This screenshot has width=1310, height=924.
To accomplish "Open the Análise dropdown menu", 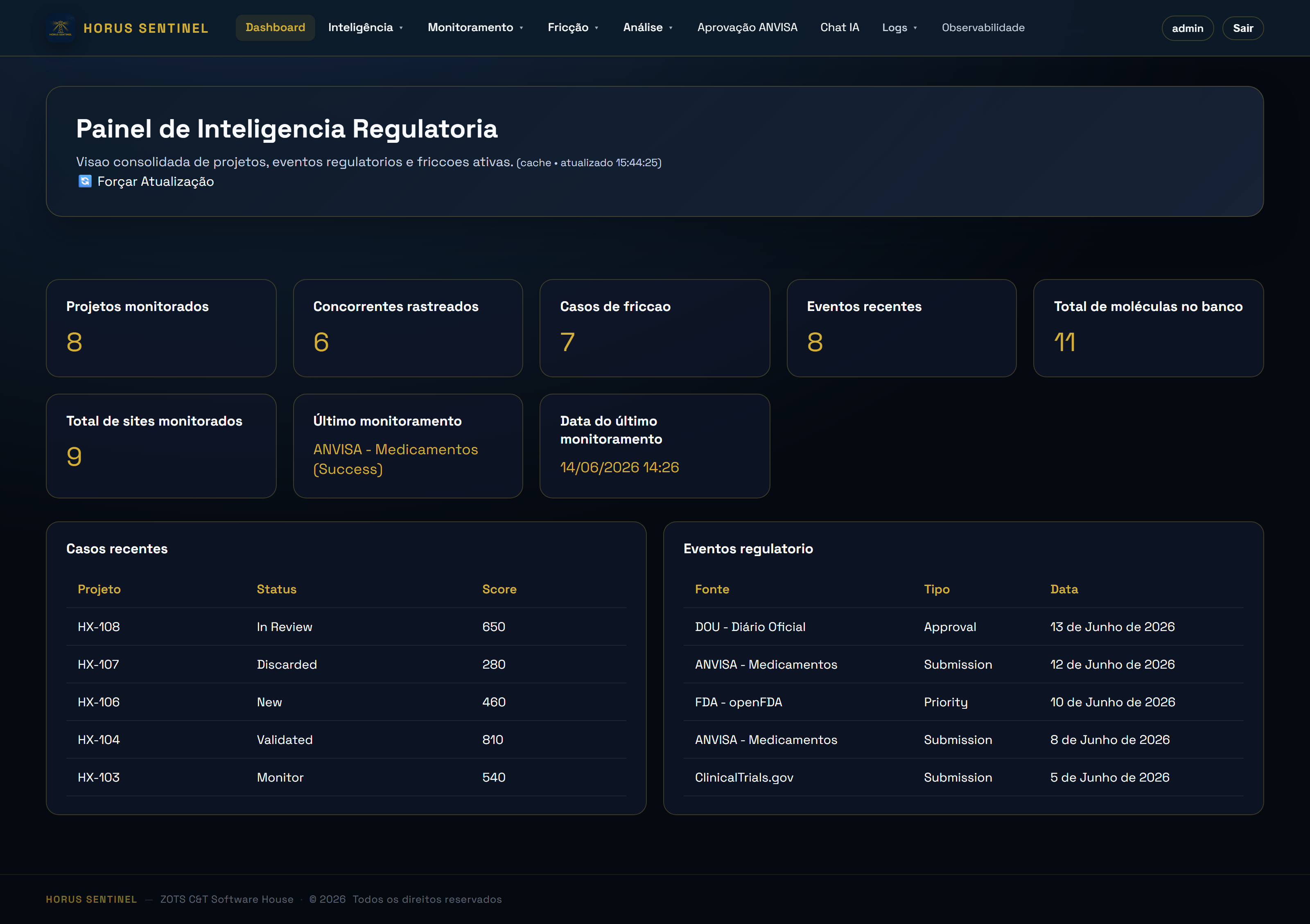I will click(x=648, y=27).
